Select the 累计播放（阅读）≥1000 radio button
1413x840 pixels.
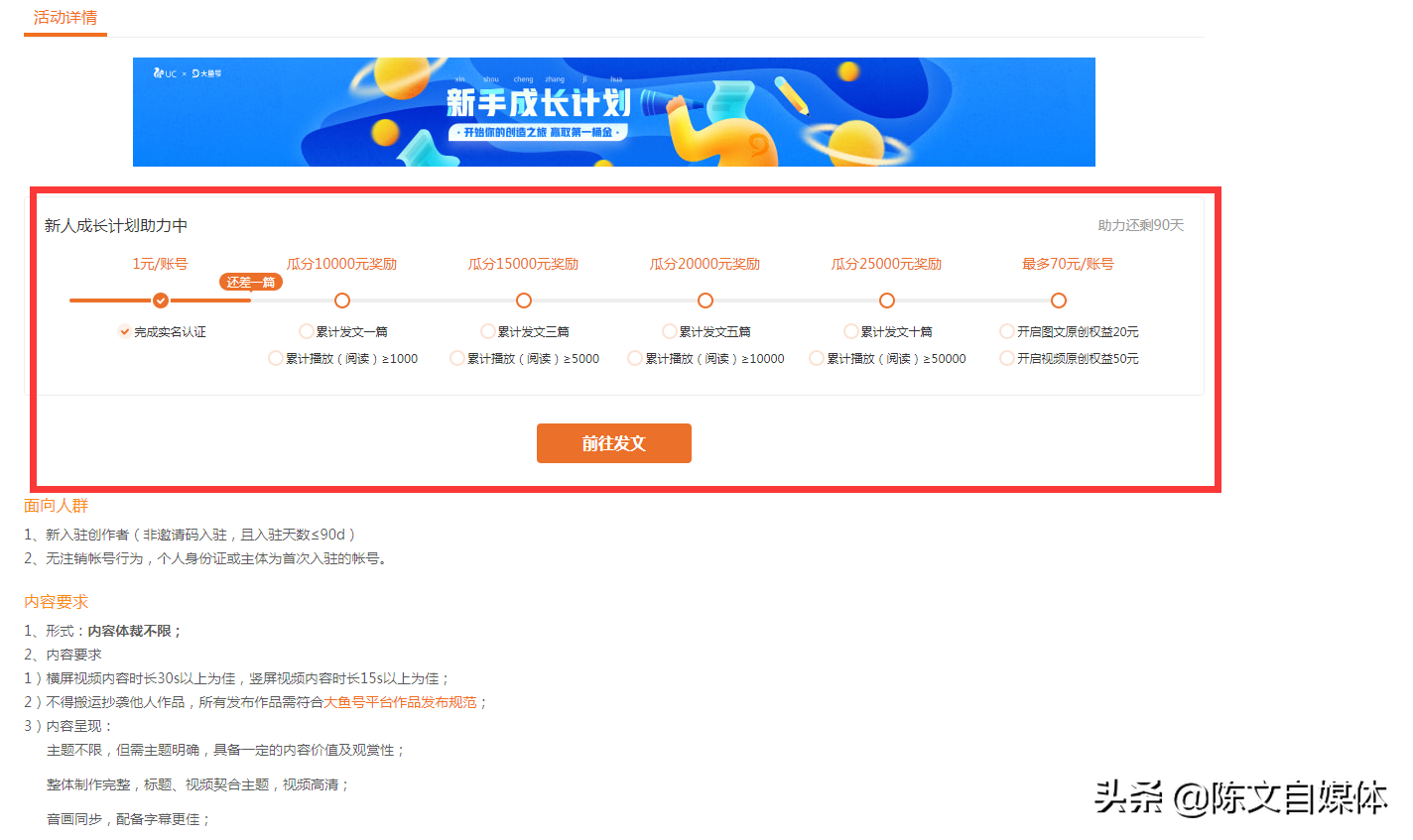click(x=274, y=358)
